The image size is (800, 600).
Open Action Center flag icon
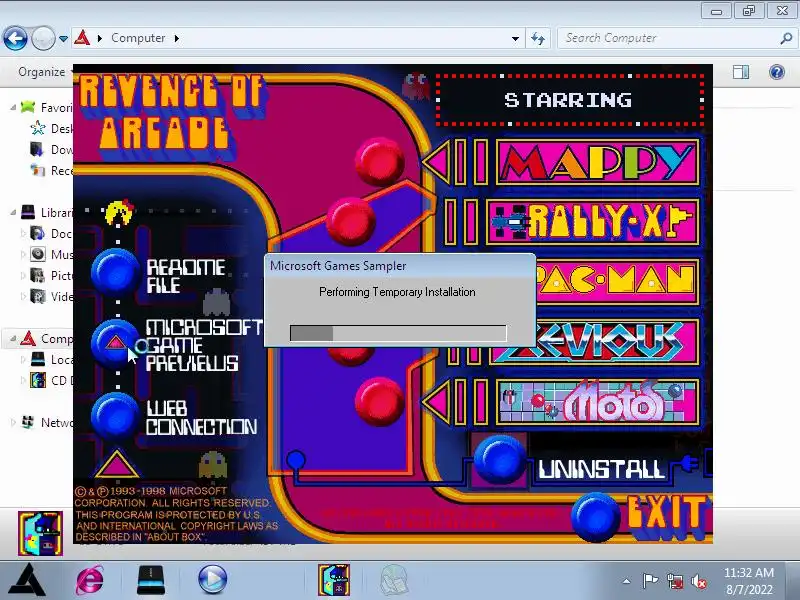point(650,581)
